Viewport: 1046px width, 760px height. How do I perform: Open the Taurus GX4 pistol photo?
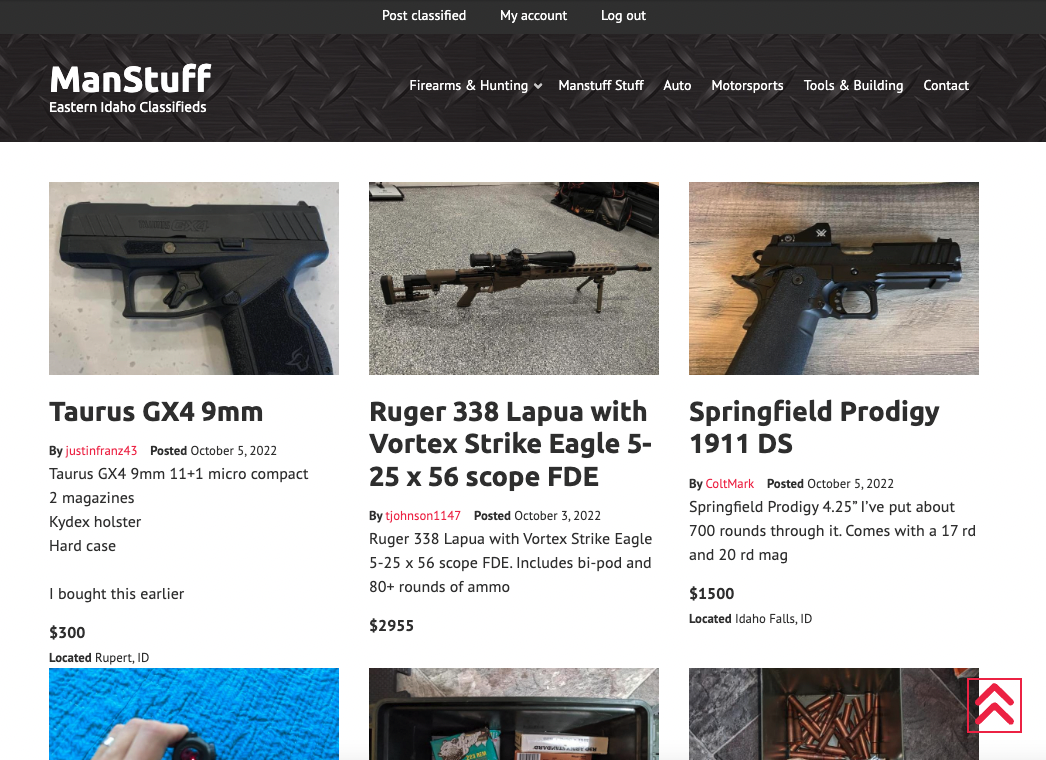[x=194, y=278]
